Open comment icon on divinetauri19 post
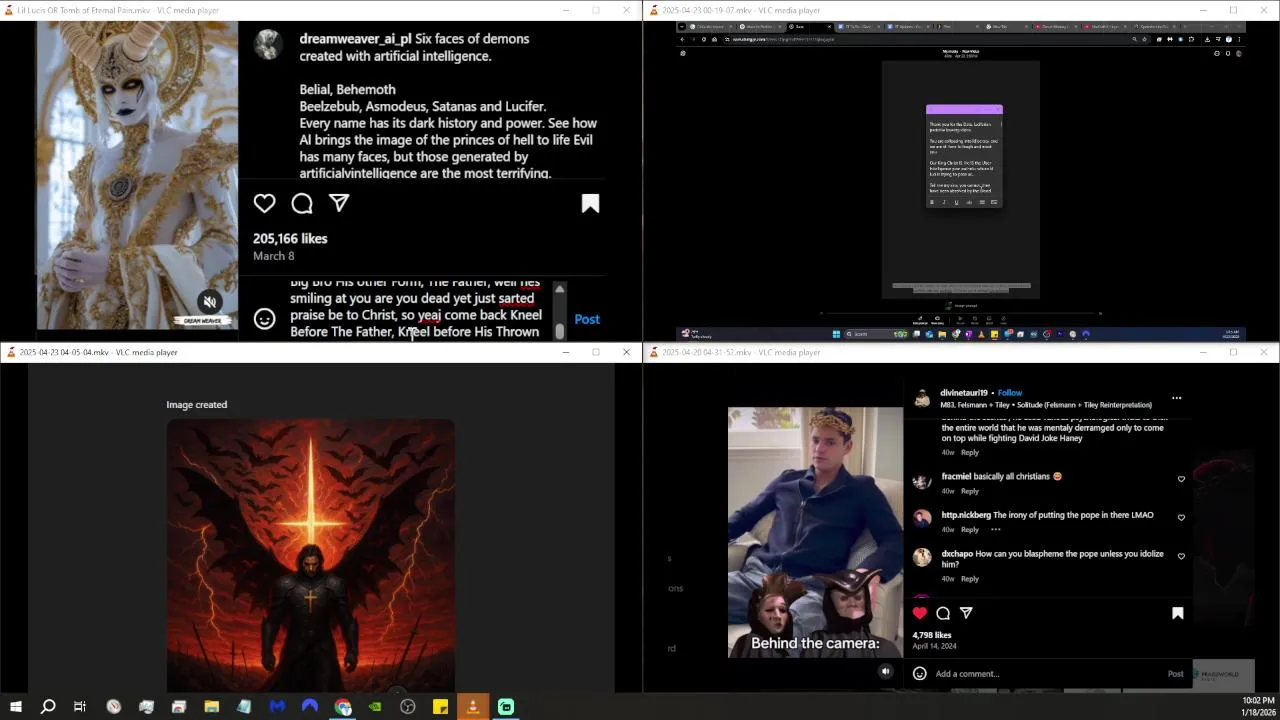This screenshot has height=720, width=1280. (943, 613)
